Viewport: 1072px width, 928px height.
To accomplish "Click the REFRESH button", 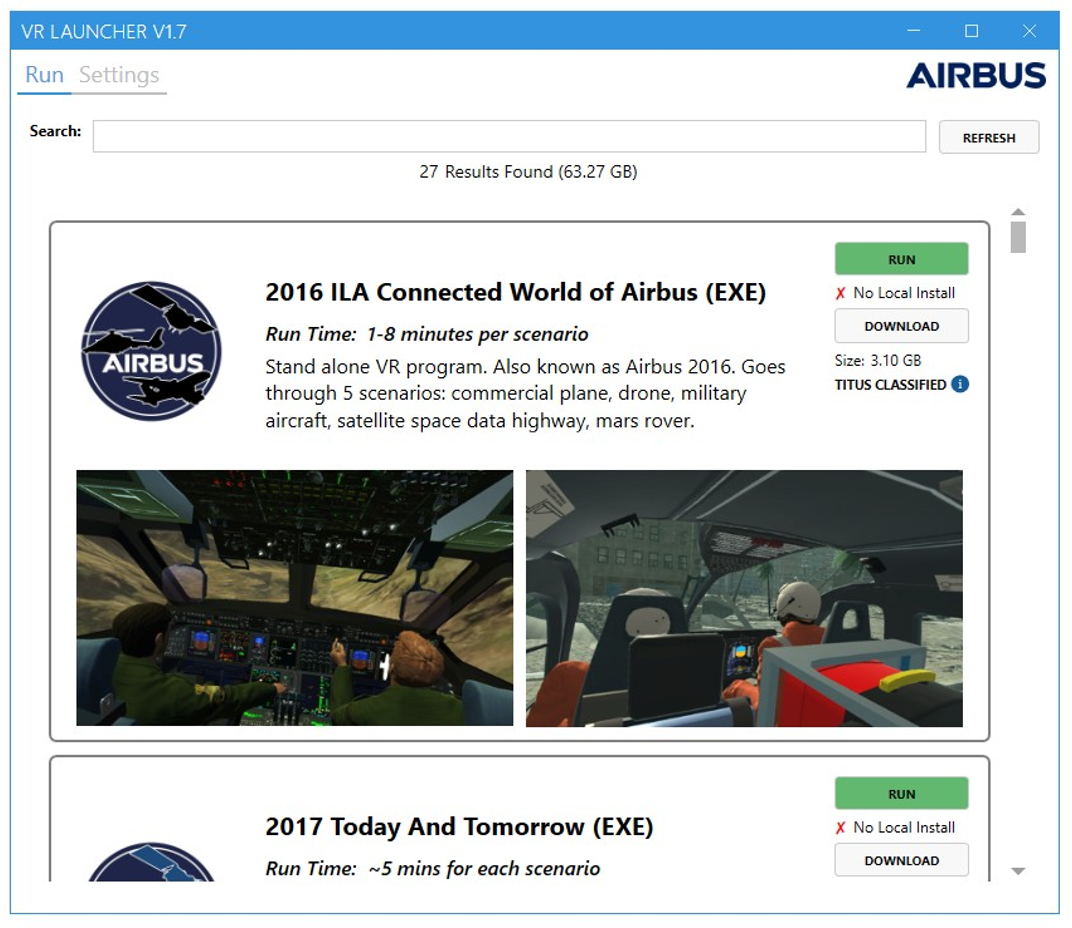I will pos(989,137).
